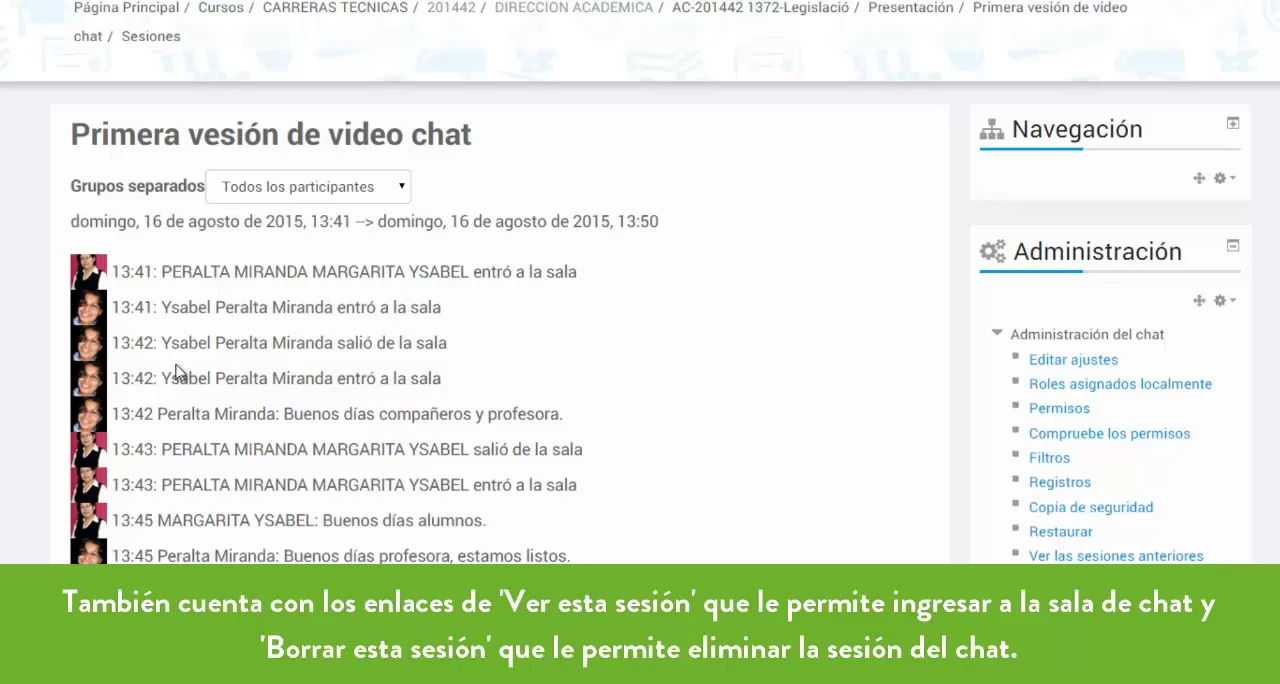
Task: Open the Permisos link
Action: (x=1059, y=408)
